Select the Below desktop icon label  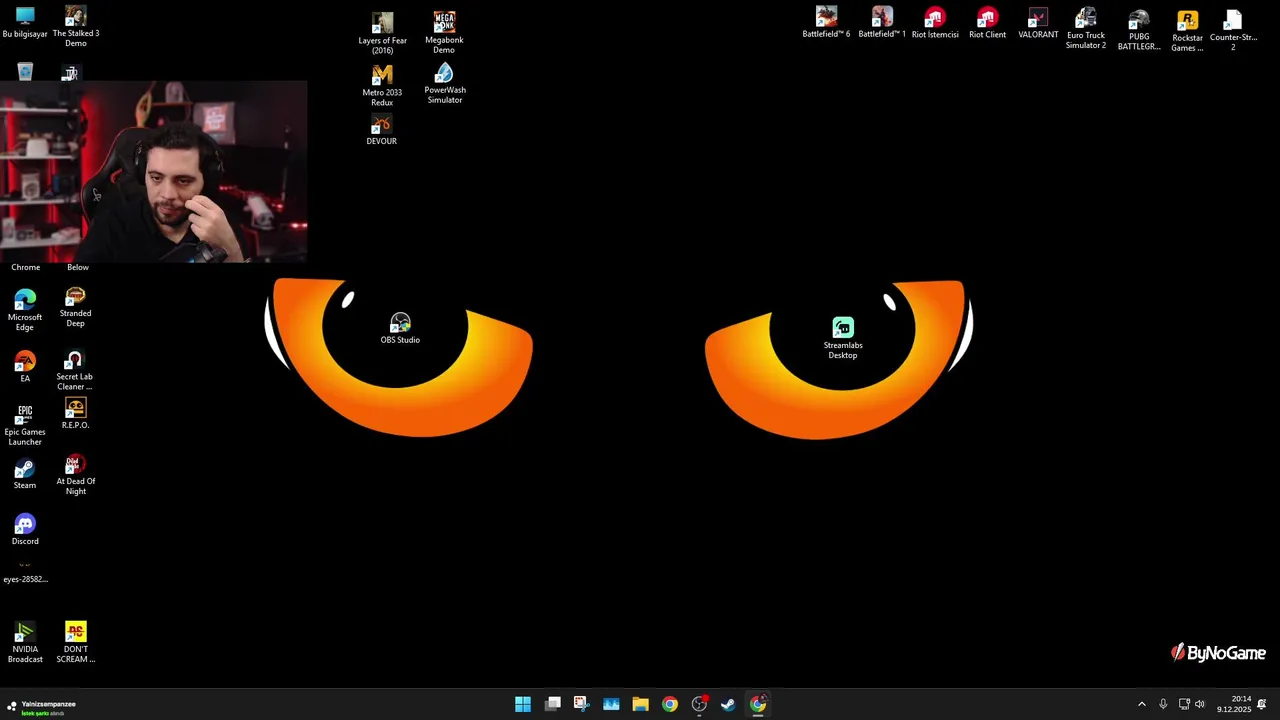(77, 267)
